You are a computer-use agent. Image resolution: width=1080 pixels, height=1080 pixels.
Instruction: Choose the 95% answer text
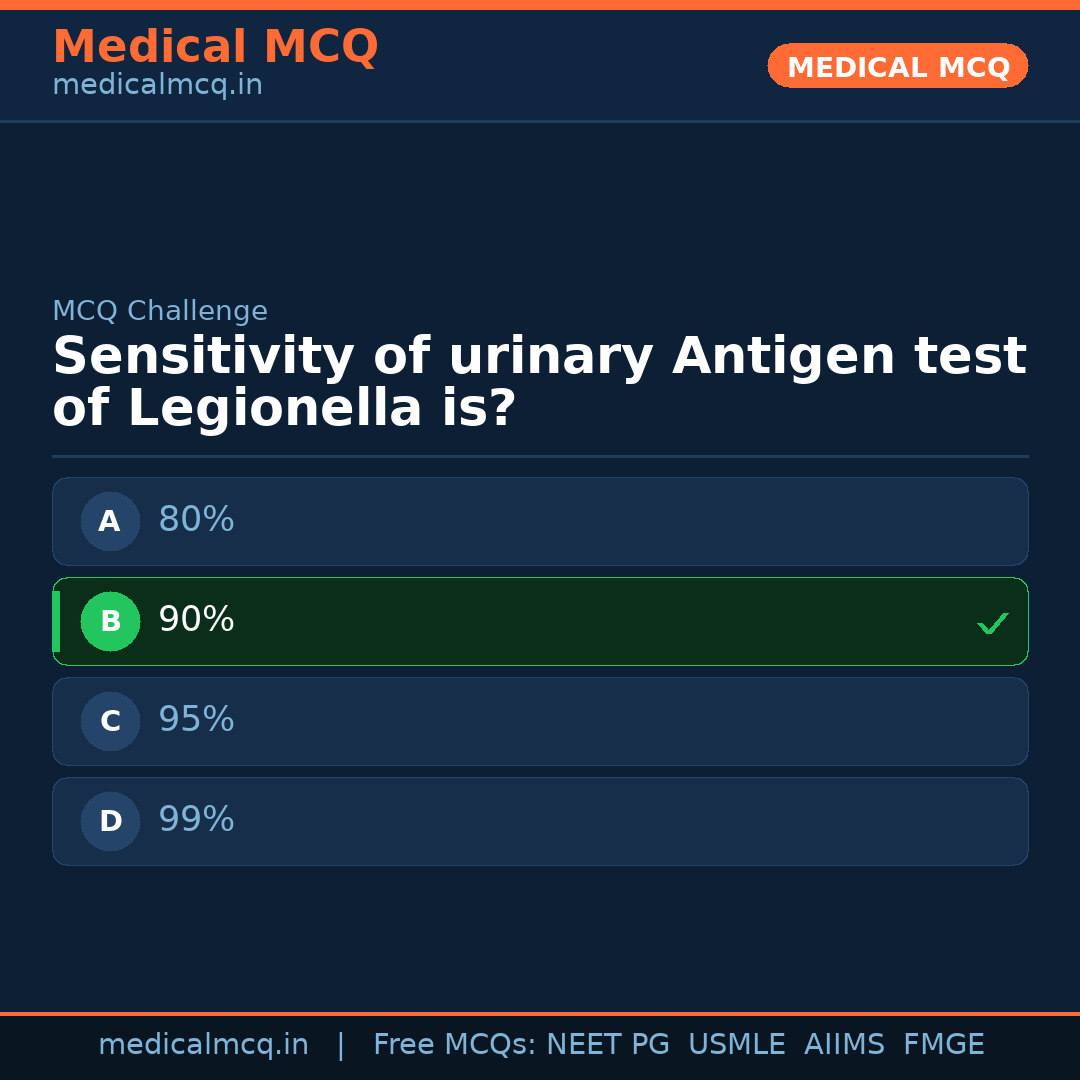(196, 720)
